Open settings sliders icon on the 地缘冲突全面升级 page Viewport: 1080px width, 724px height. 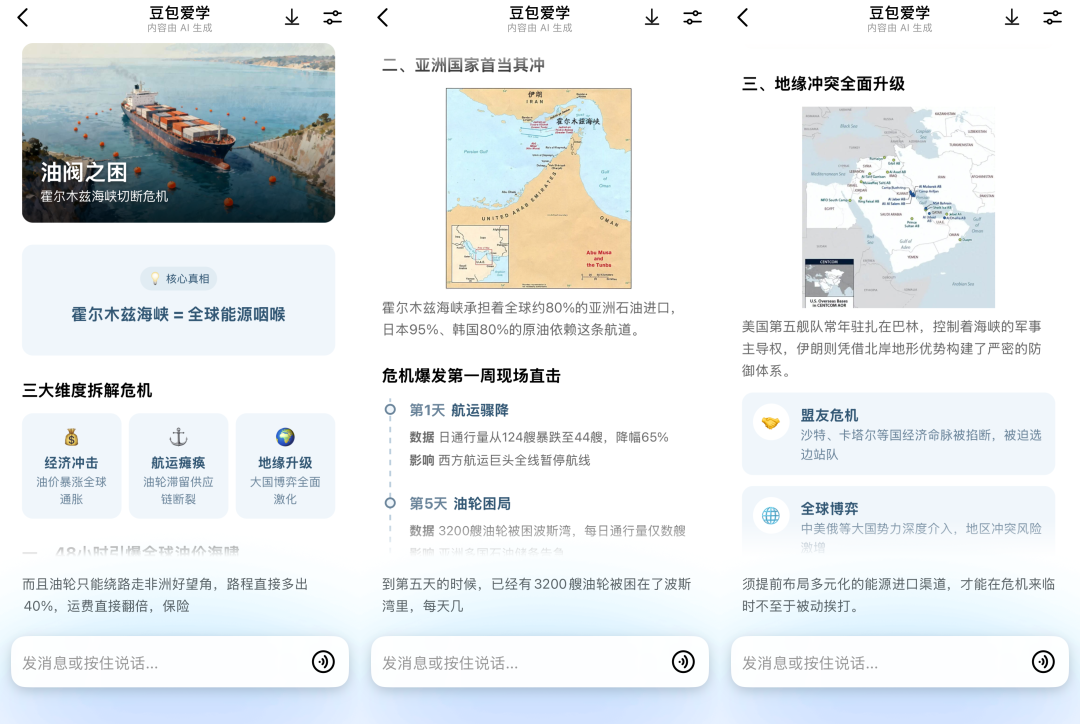1052,17
